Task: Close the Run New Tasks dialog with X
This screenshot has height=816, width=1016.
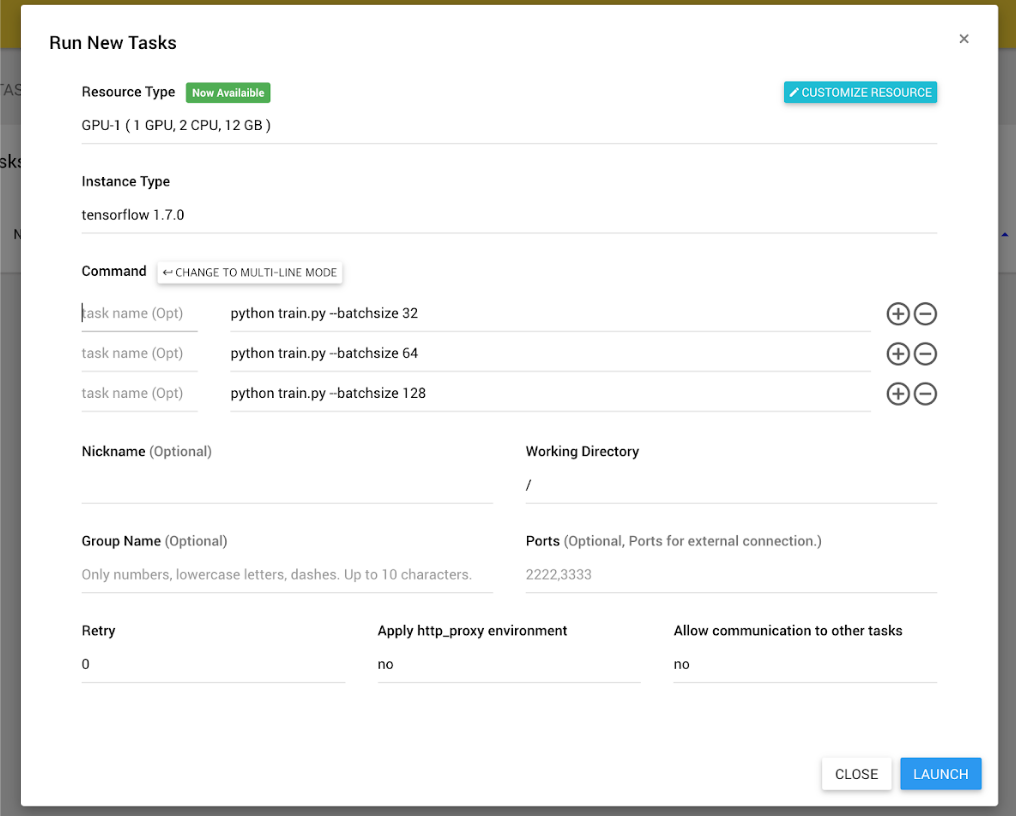Action: point(964,39)
